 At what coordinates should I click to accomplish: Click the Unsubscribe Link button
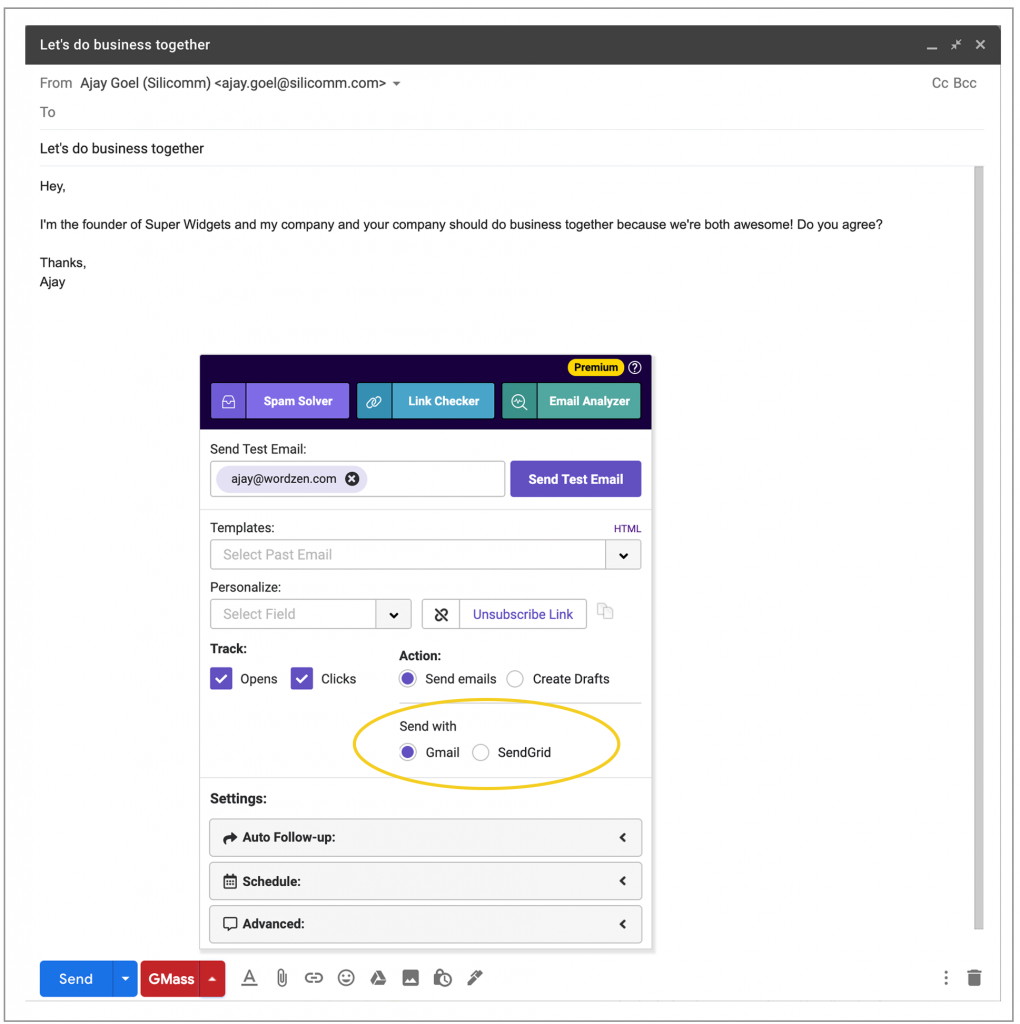(522, 614)
